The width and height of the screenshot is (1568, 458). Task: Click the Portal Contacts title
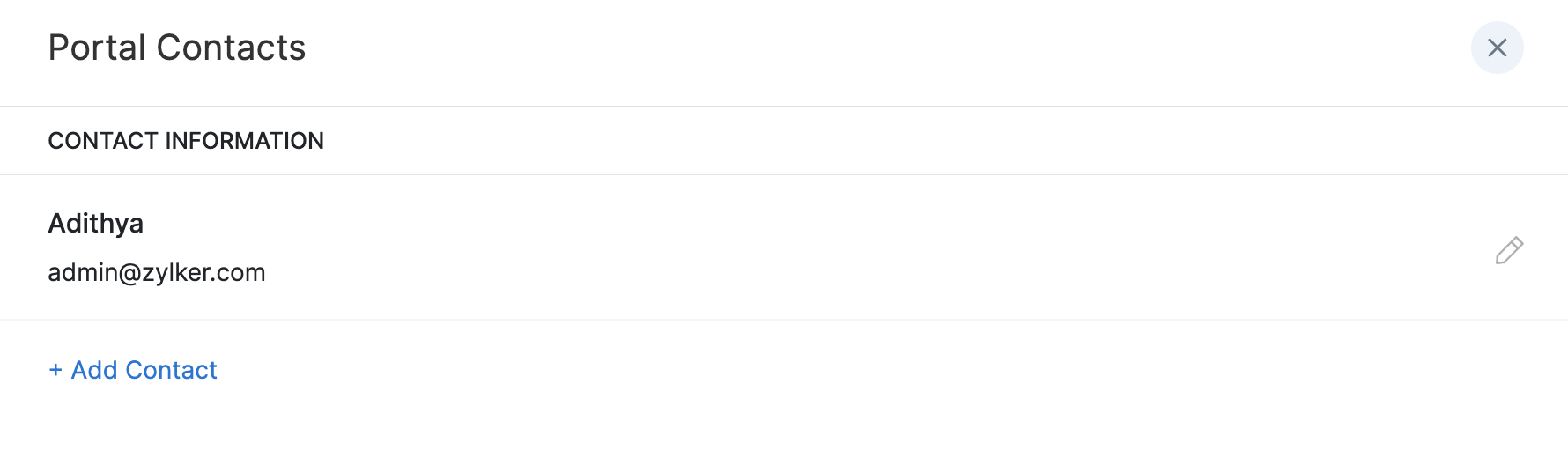[176, 48]
